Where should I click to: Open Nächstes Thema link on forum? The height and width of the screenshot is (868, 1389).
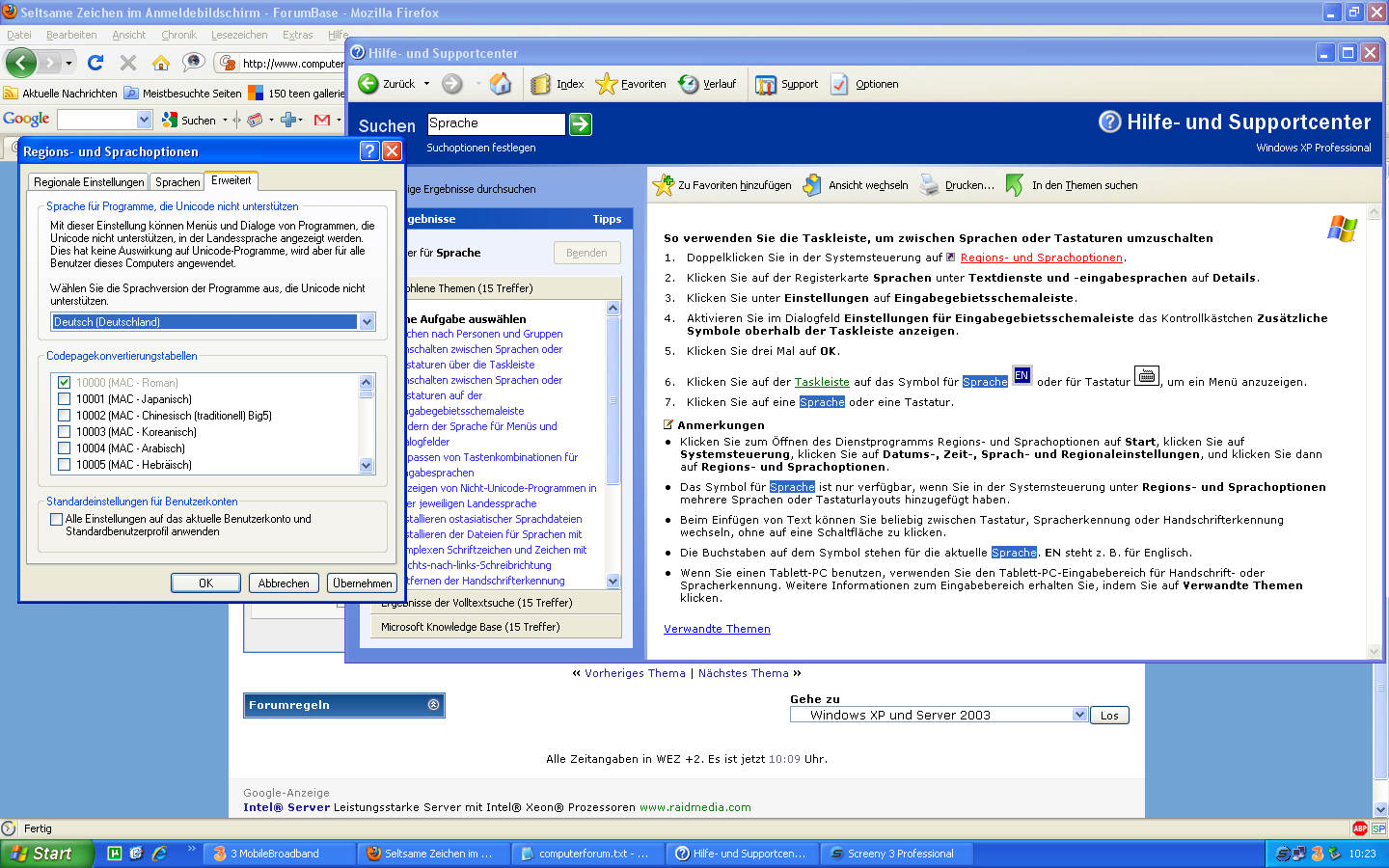(744, 673)
